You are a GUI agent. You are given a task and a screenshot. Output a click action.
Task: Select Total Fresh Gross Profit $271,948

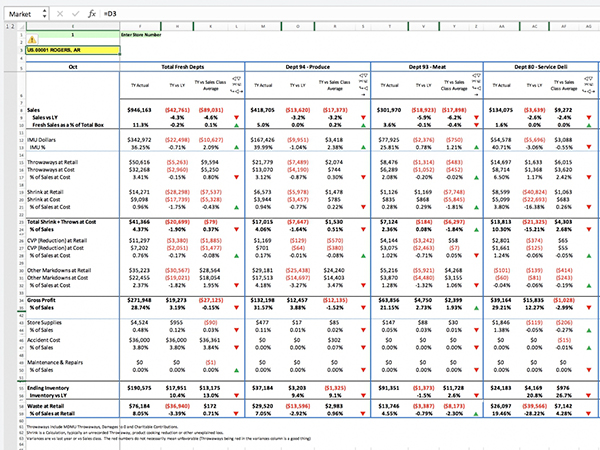(x=139, y=300)
